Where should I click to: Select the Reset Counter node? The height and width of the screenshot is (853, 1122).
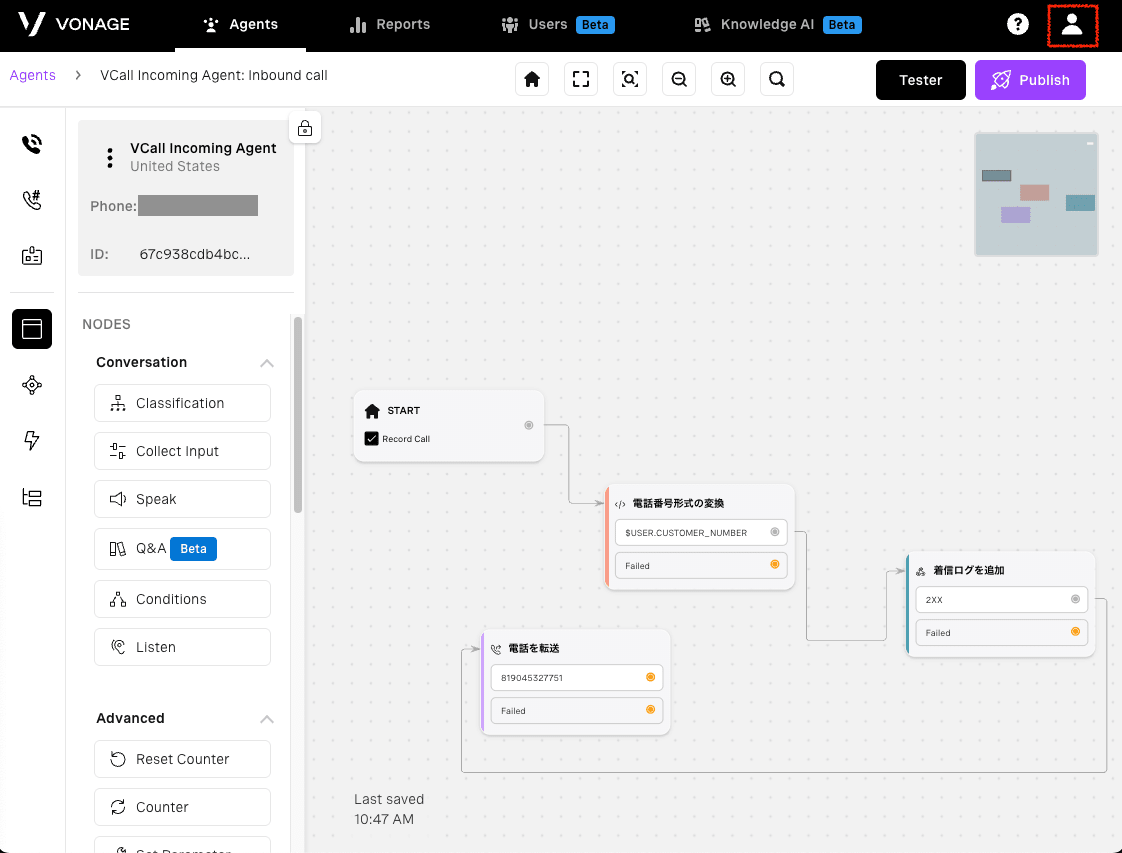(182, 759)
